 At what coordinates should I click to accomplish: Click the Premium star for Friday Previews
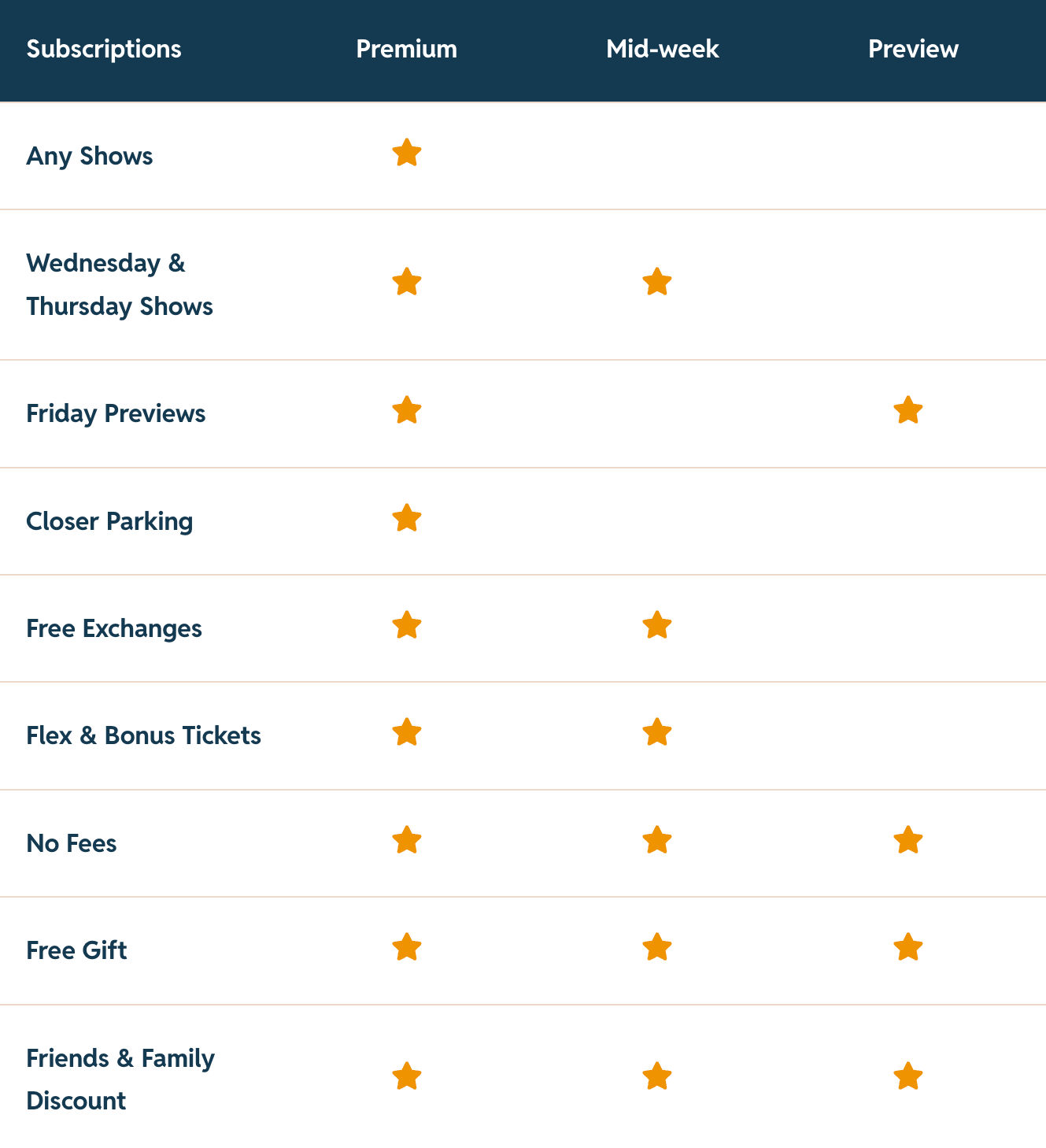[x=407, y=410]
